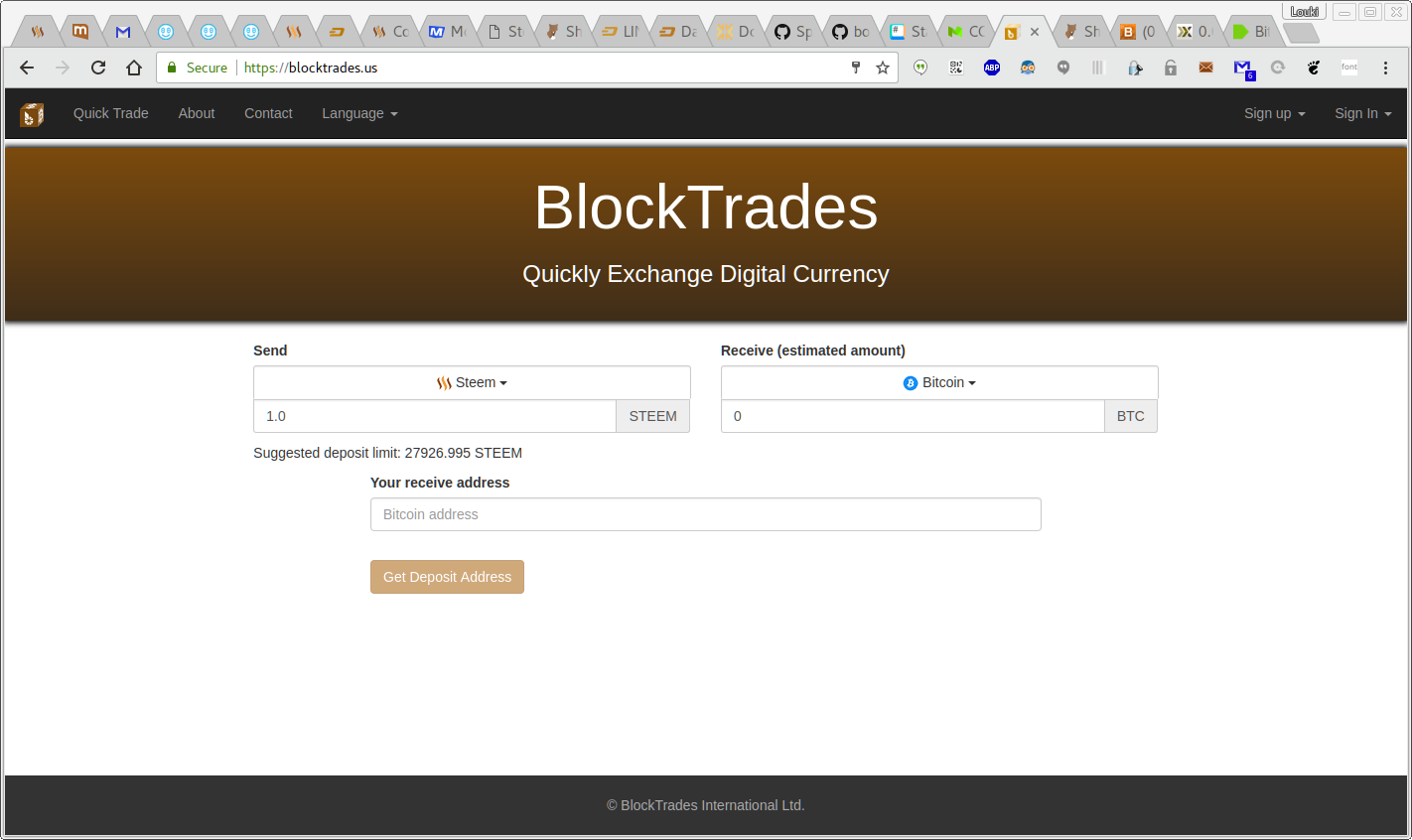Expand the Bitcoin receive currency dropdown
Image resolution: width=1412 pixels, height=840 pixels.
pos(939,382)
